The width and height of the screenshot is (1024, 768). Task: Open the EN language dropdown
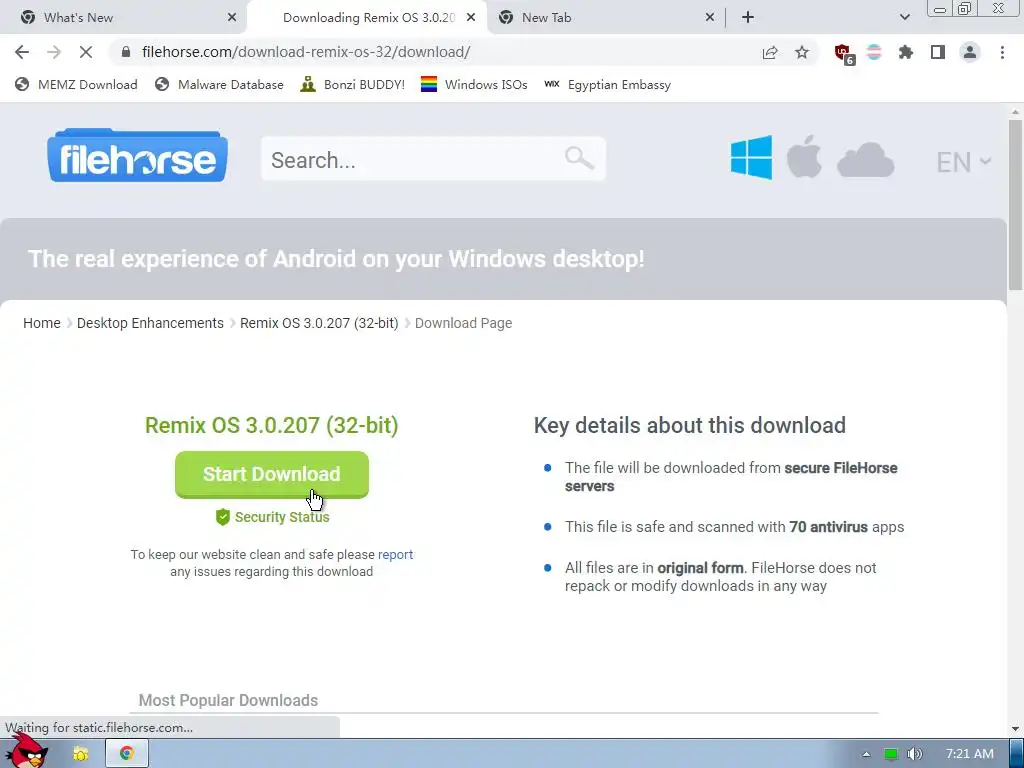tap(963, 162)
